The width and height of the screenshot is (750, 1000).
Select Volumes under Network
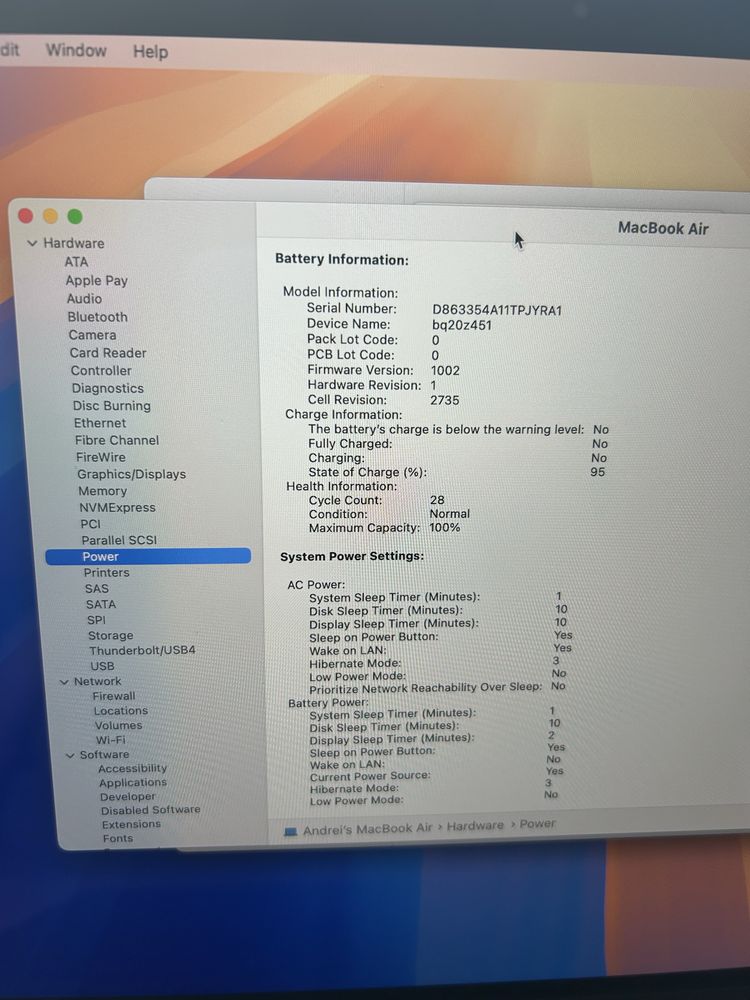118,725
